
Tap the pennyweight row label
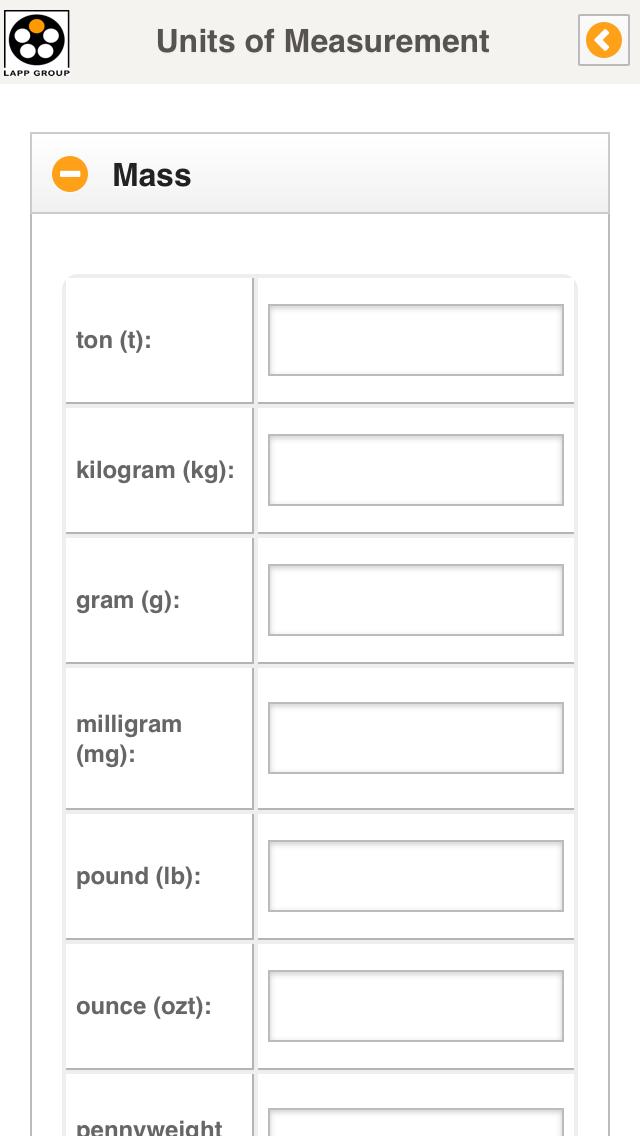click(149, 1126)
